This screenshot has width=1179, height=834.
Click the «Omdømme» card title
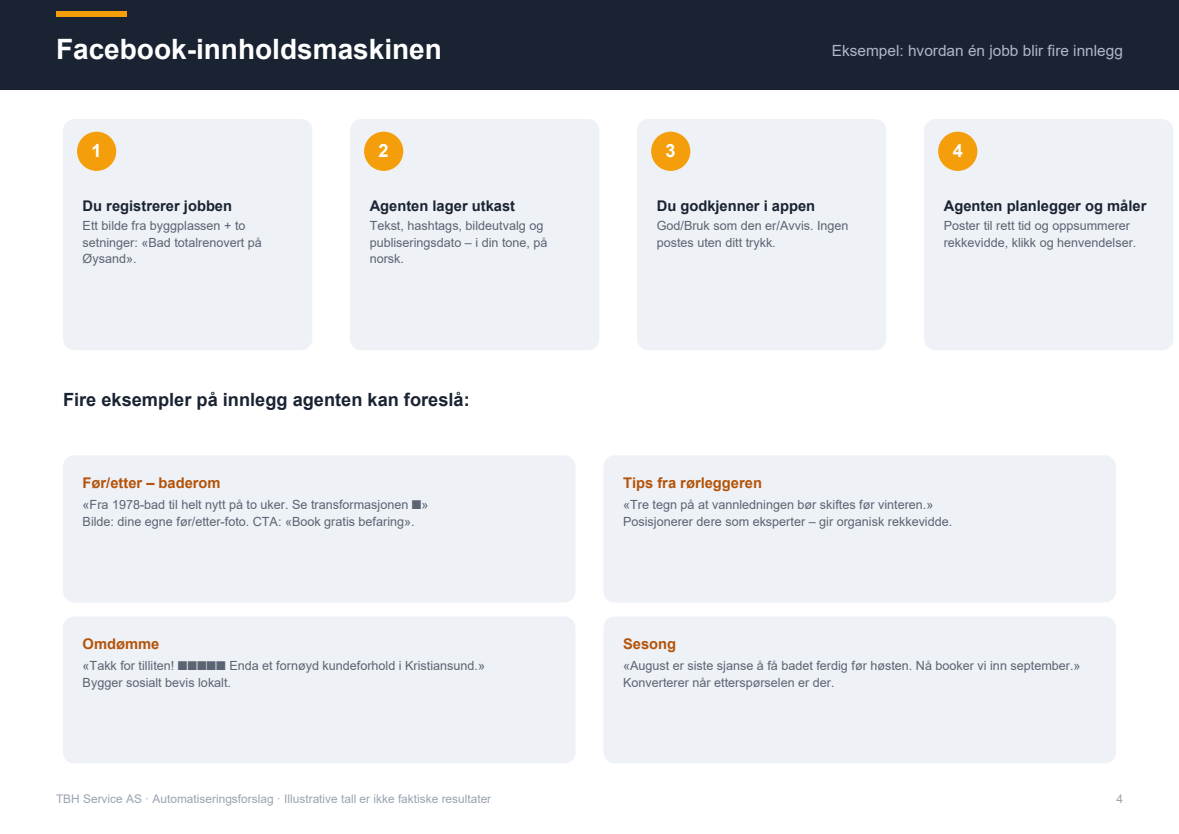pyautogui.click(x=121, y=644)
